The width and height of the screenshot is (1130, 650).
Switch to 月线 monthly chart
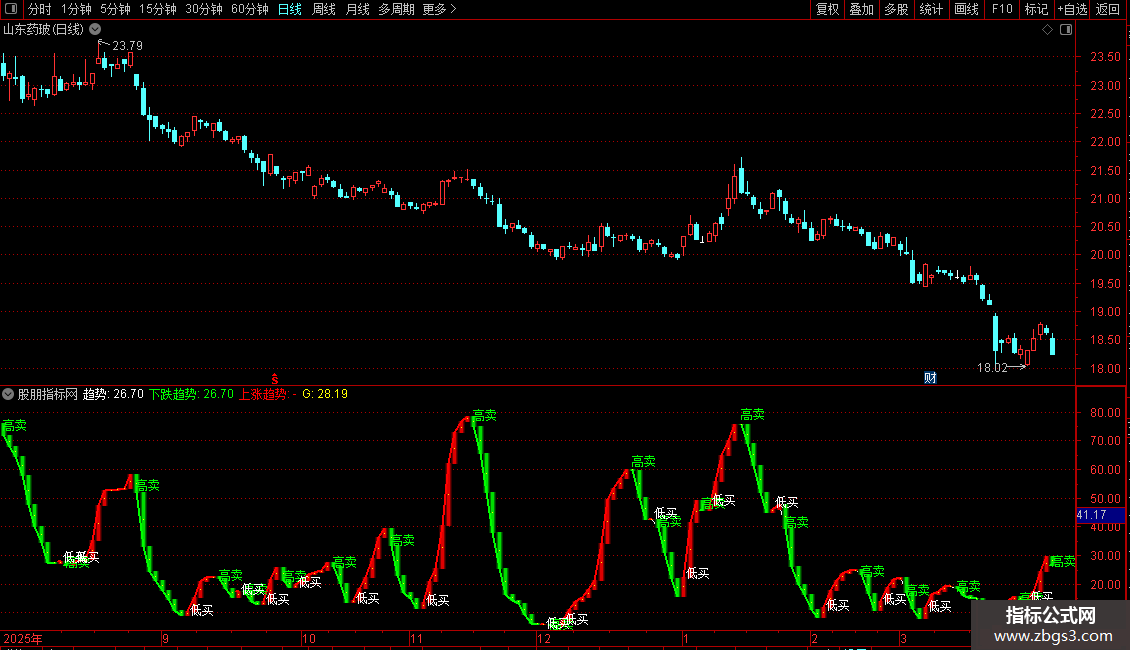click(357, 9)
